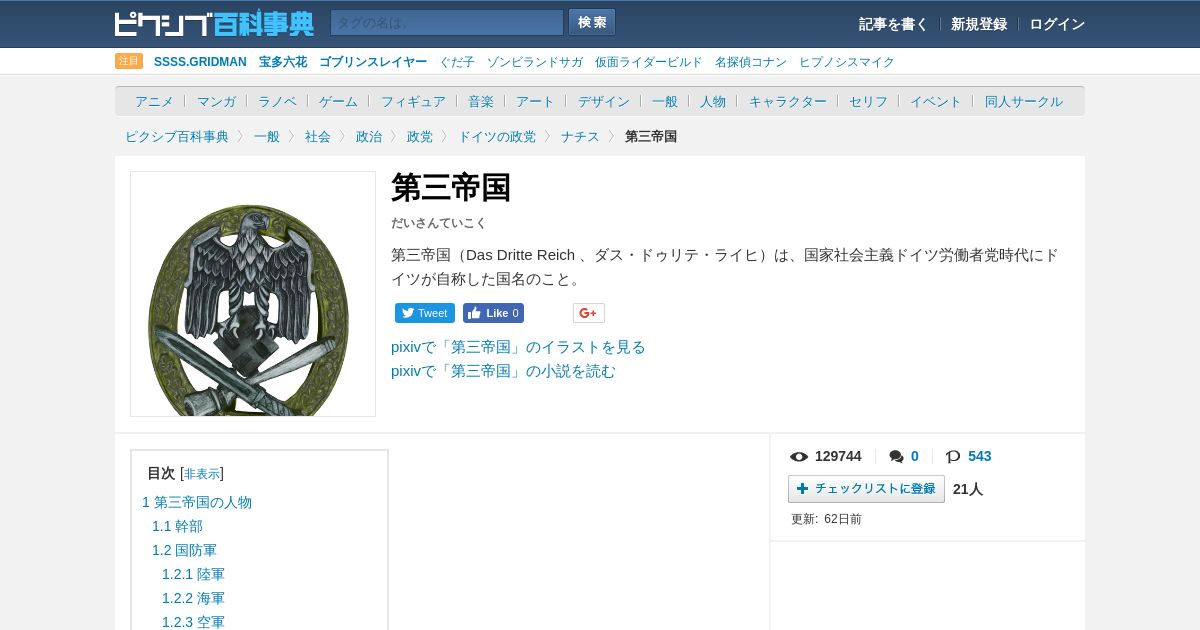Select the フィギュア category tab
The height and width of the screenshot is (630, 1200).
[x=413, y=101]
